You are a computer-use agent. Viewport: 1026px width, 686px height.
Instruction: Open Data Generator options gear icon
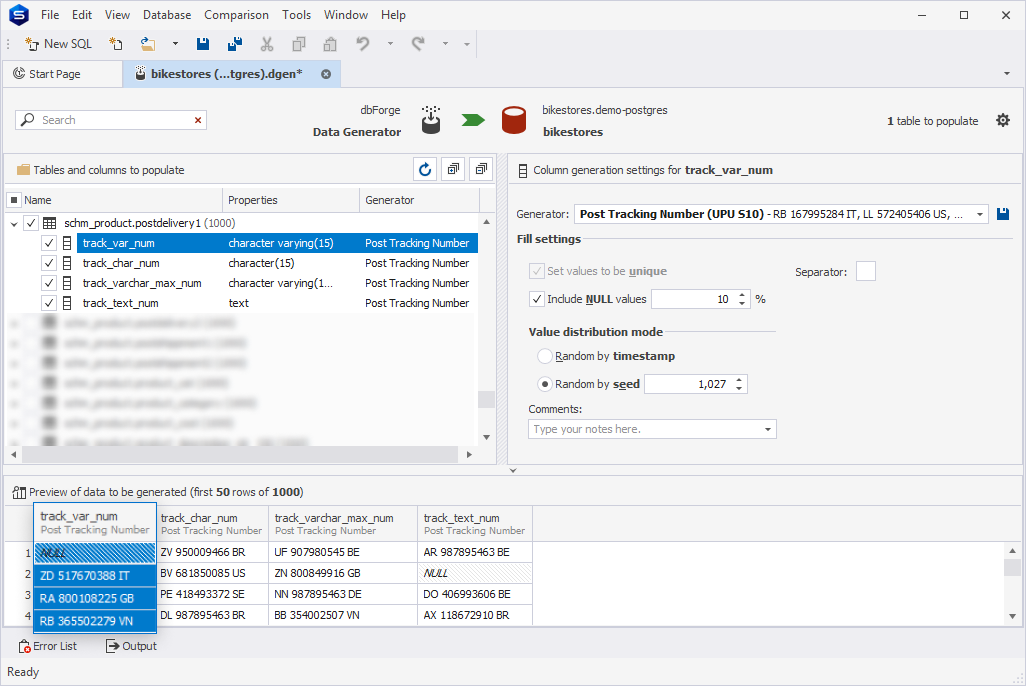click(1002, 120)
